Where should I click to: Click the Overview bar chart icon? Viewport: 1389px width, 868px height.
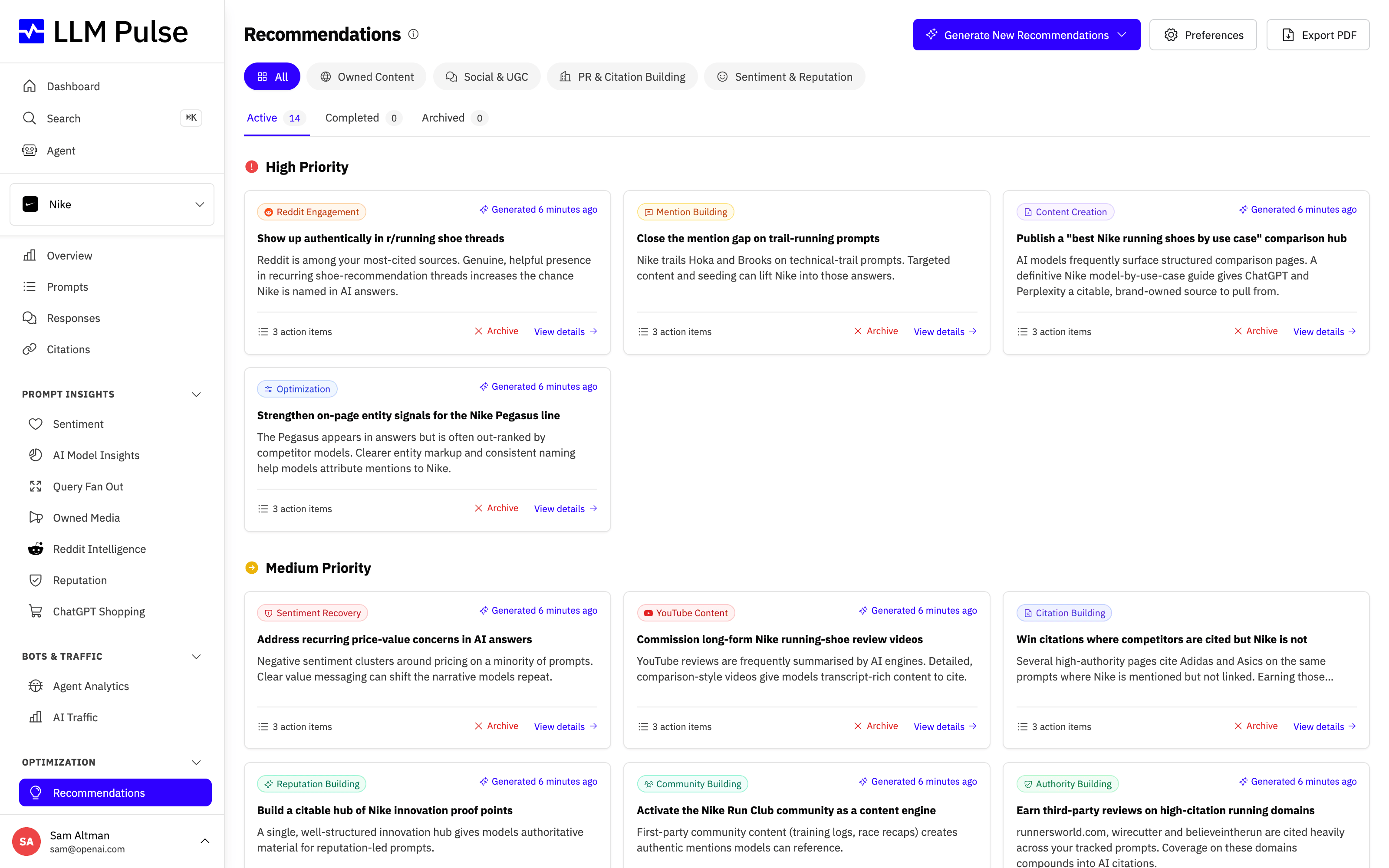click(29, 256)
